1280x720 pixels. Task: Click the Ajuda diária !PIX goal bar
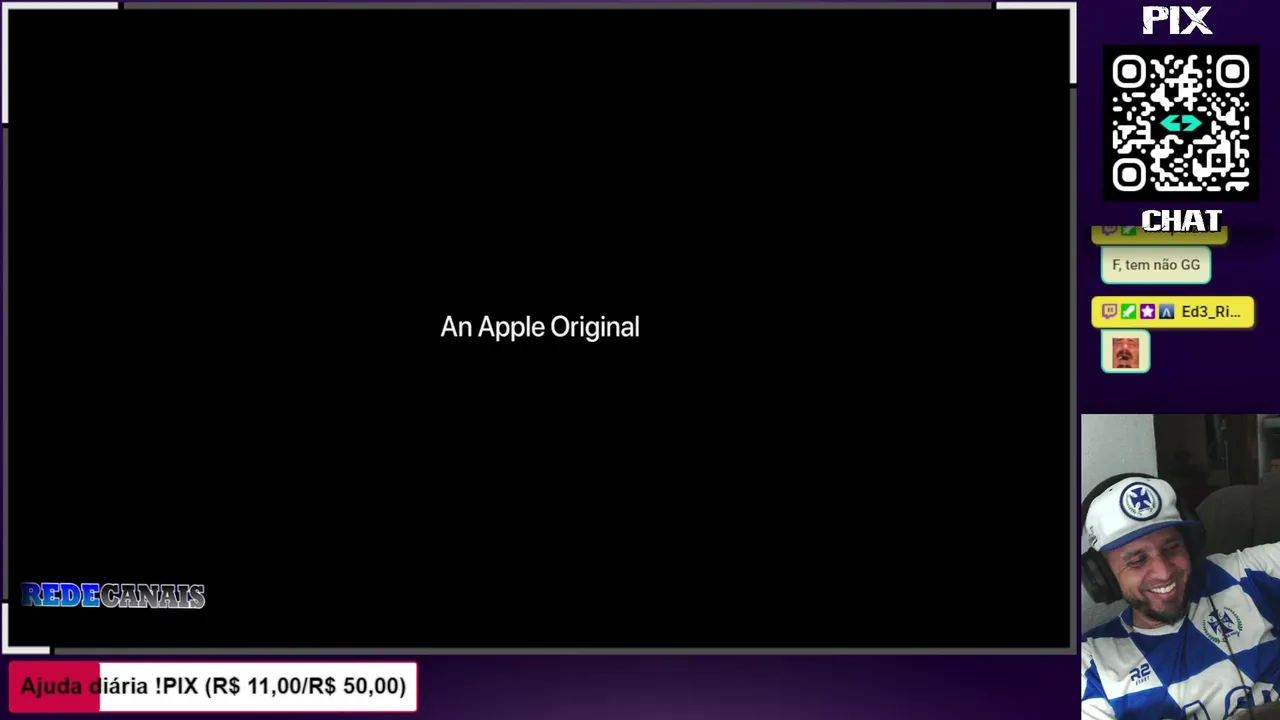[x=213, y=686]
